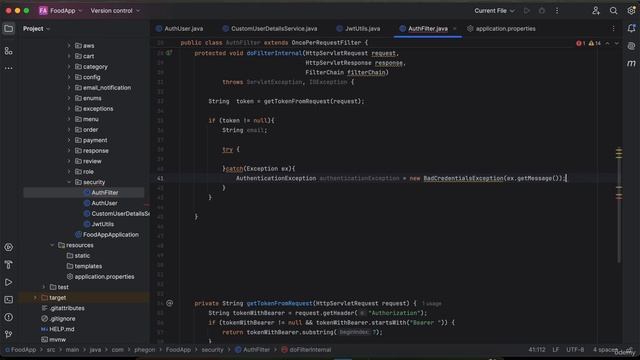
Task: Click the warning count indicator
Action: click(x=594, y=43)
